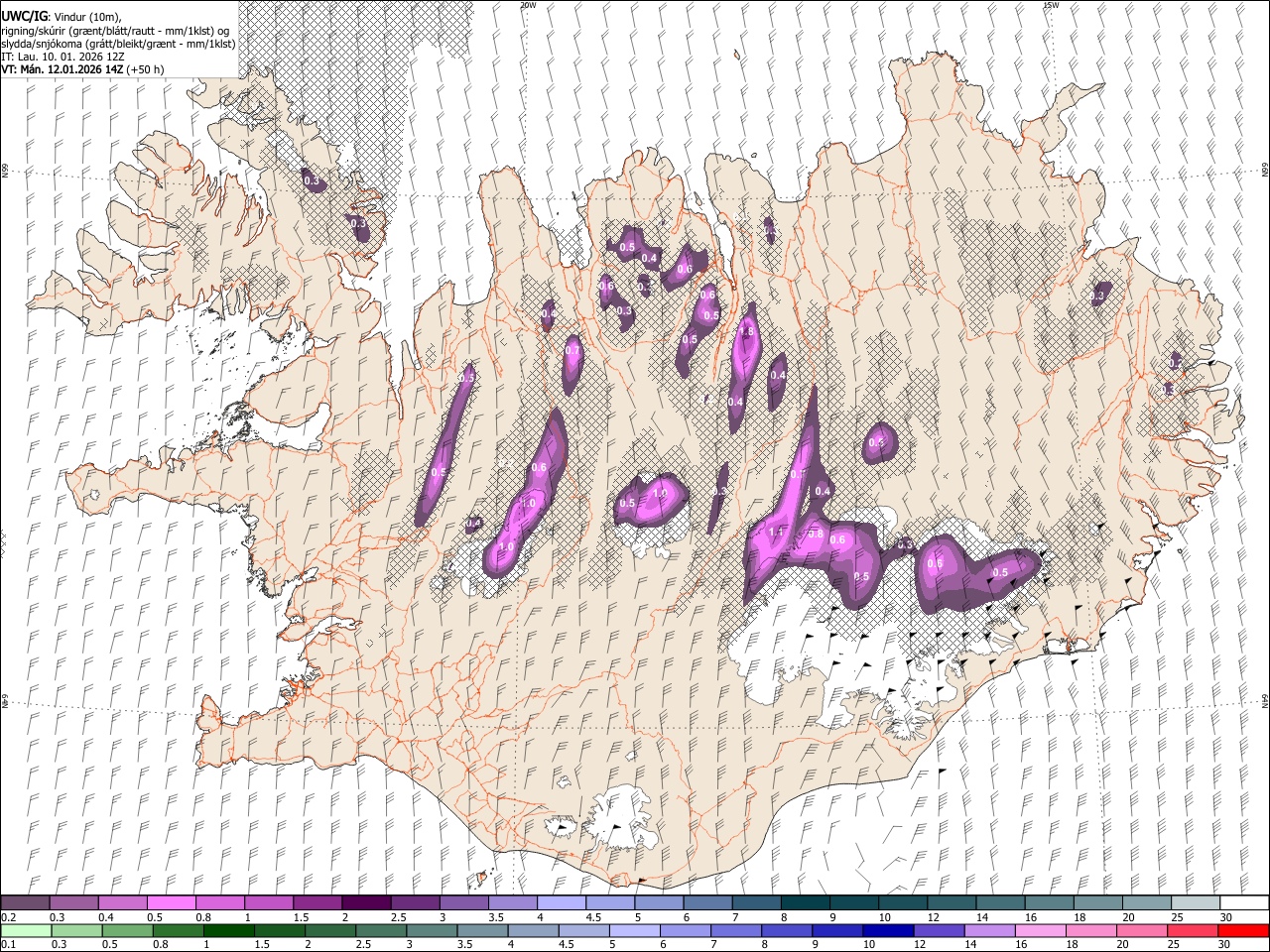The height and width of the screenshot is (952, 1270).
Task: Select the light pink swatch labeled 16, lower row
Action: click(x=1041, y=930)
